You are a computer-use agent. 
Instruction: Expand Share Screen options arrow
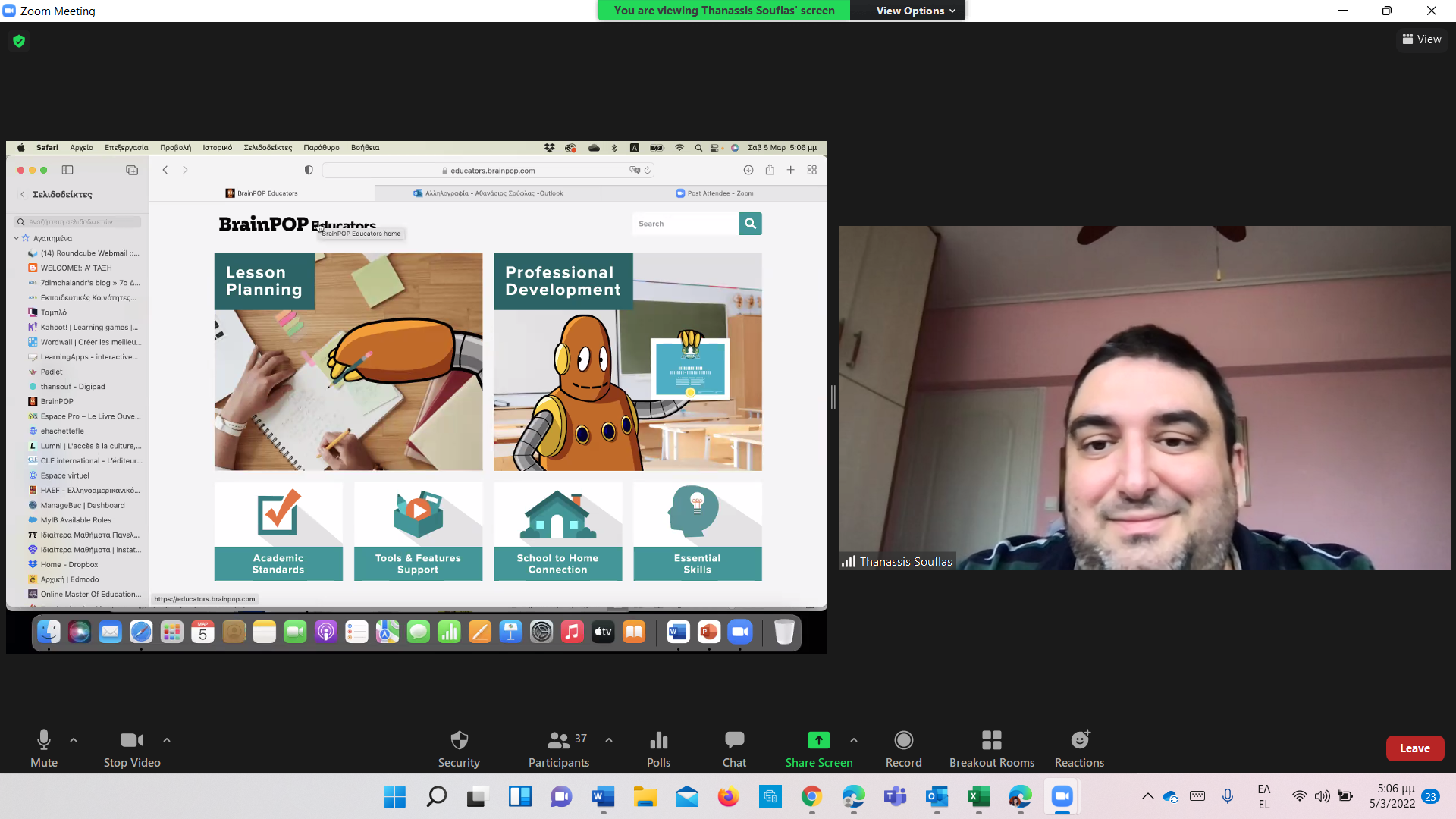coord(854,739)
